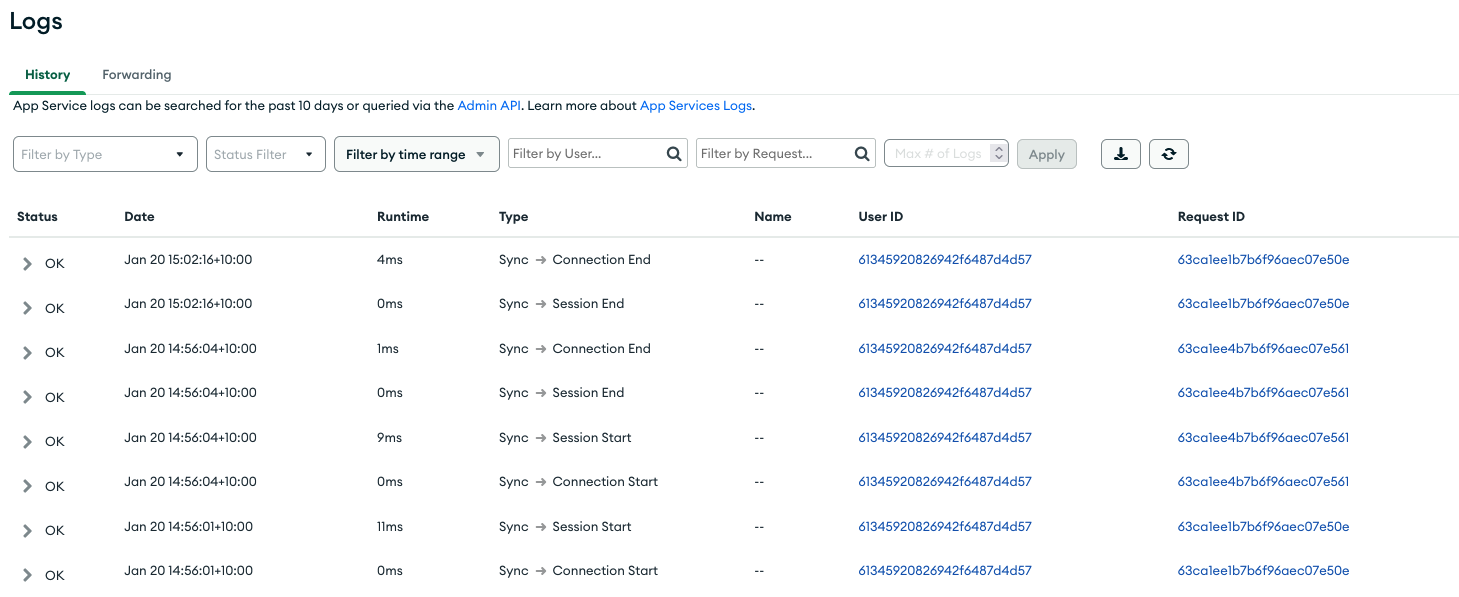
Task: Click the refresh logs icon button
Action: click(x=1168, y=154)
